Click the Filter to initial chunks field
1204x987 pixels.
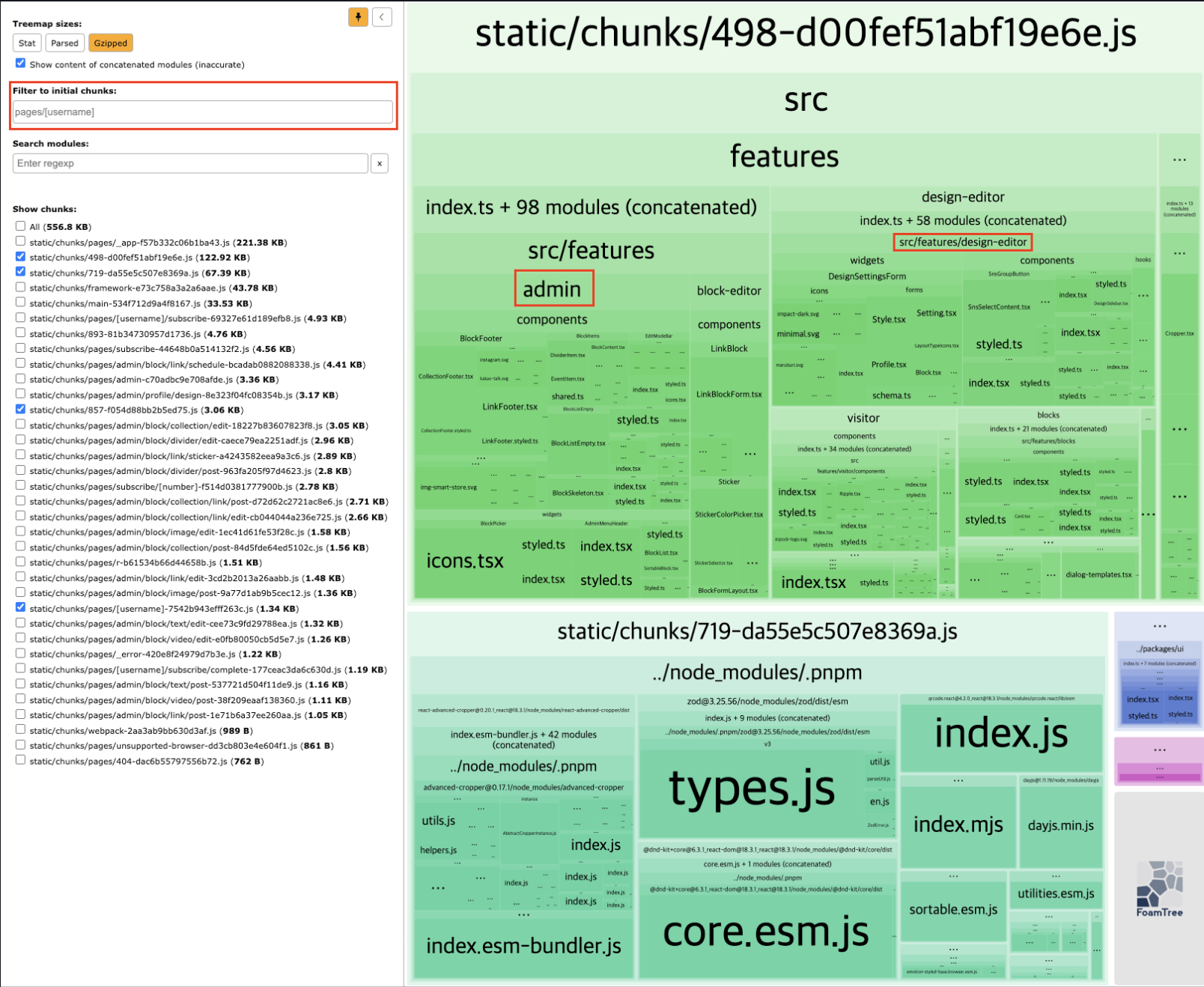[202, 112]
